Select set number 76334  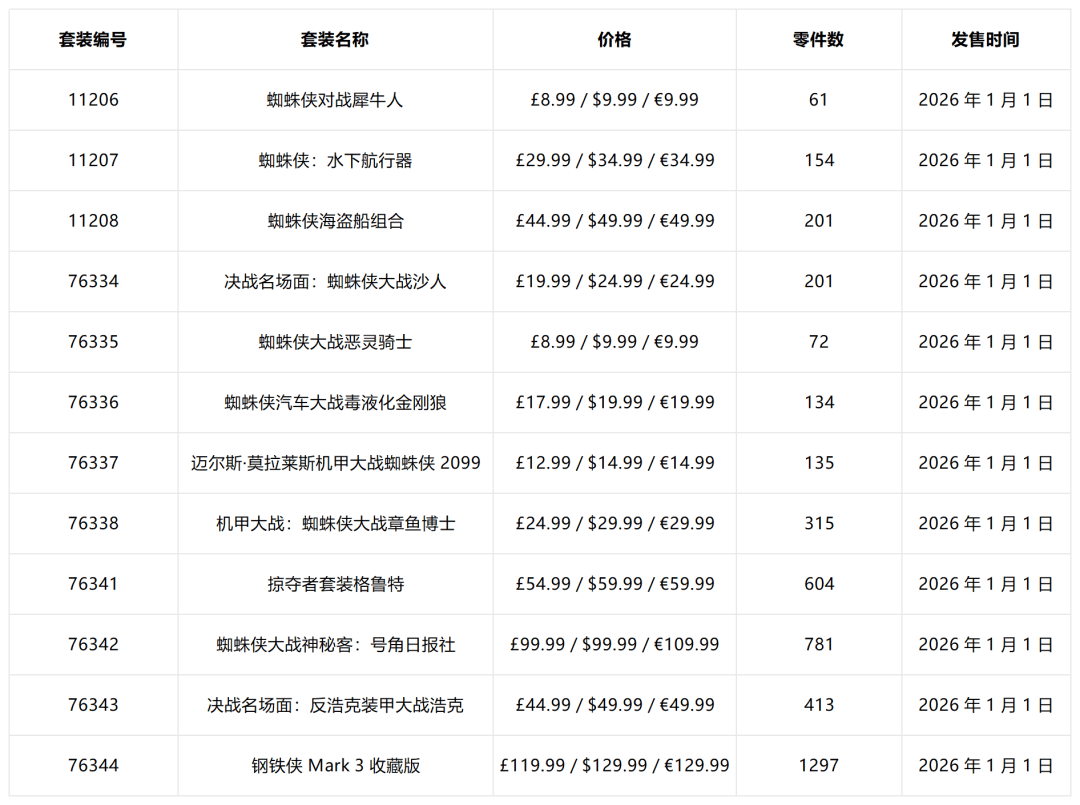click(x=93, y=282)
